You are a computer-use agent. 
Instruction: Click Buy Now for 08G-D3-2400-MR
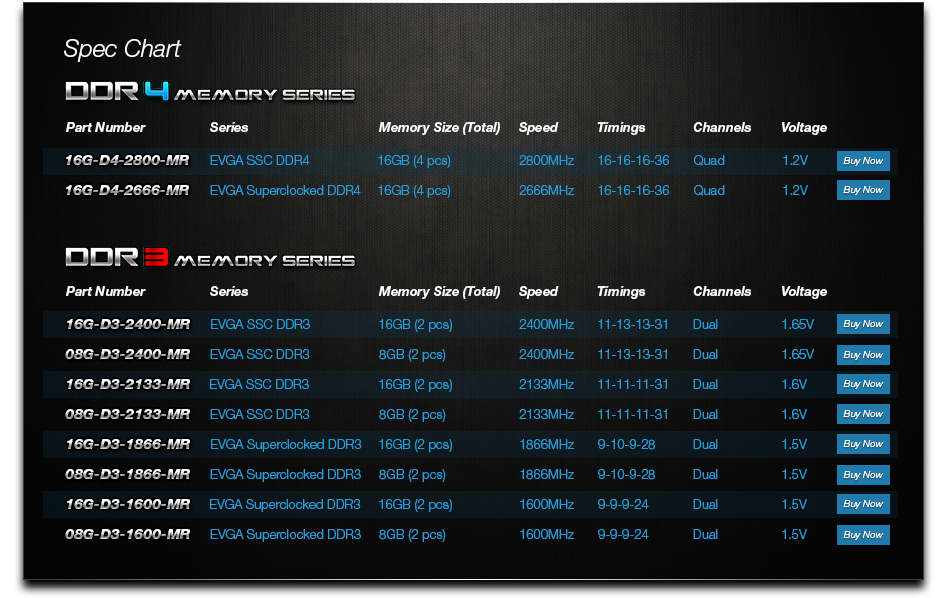pyautogui.click(x=863, y=354)
